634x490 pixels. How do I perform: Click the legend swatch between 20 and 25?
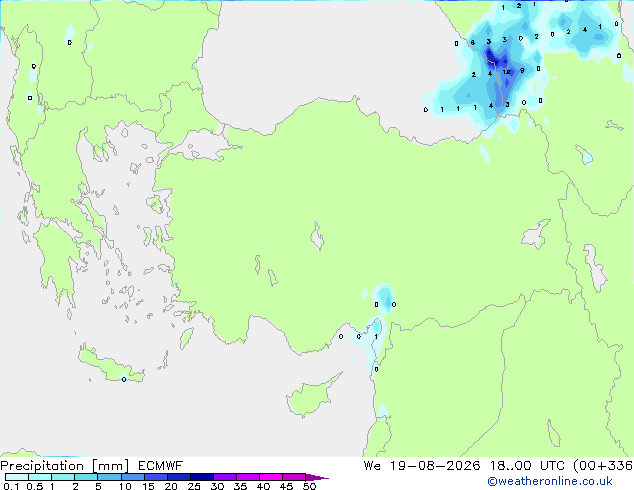point(179,477)
